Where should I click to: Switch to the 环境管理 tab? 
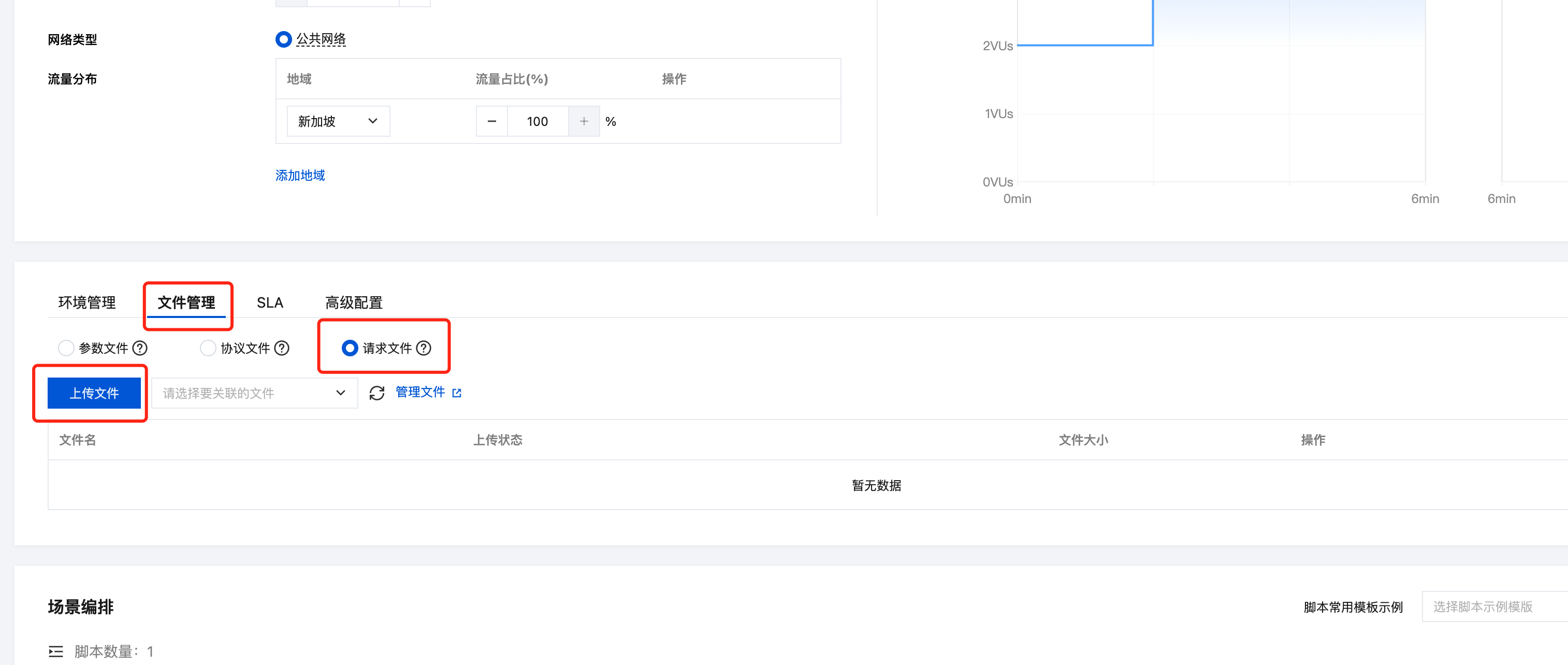86,302
